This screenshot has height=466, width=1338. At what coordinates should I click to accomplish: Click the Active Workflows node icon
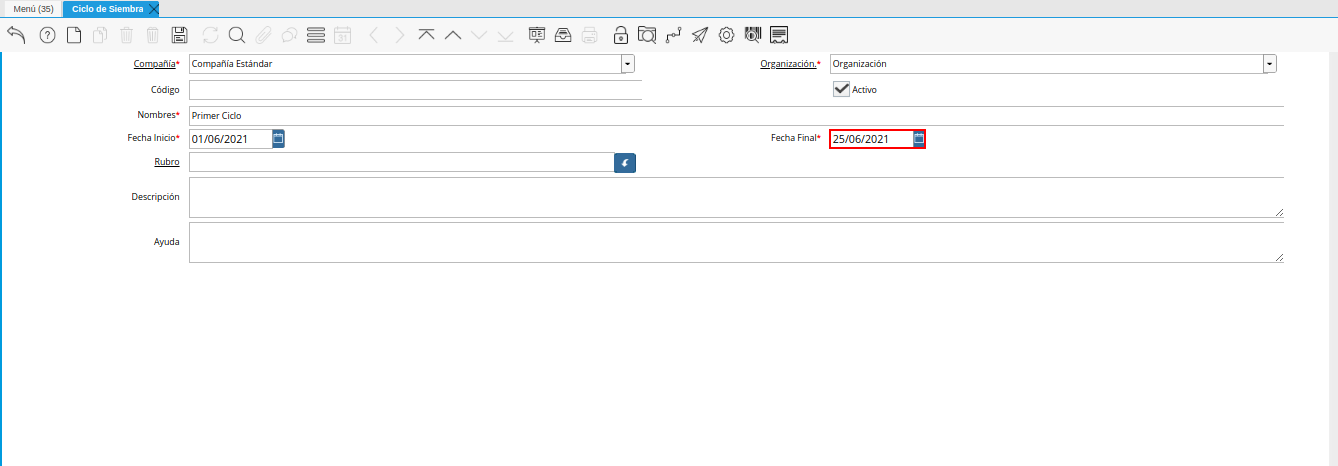[673, 35]
